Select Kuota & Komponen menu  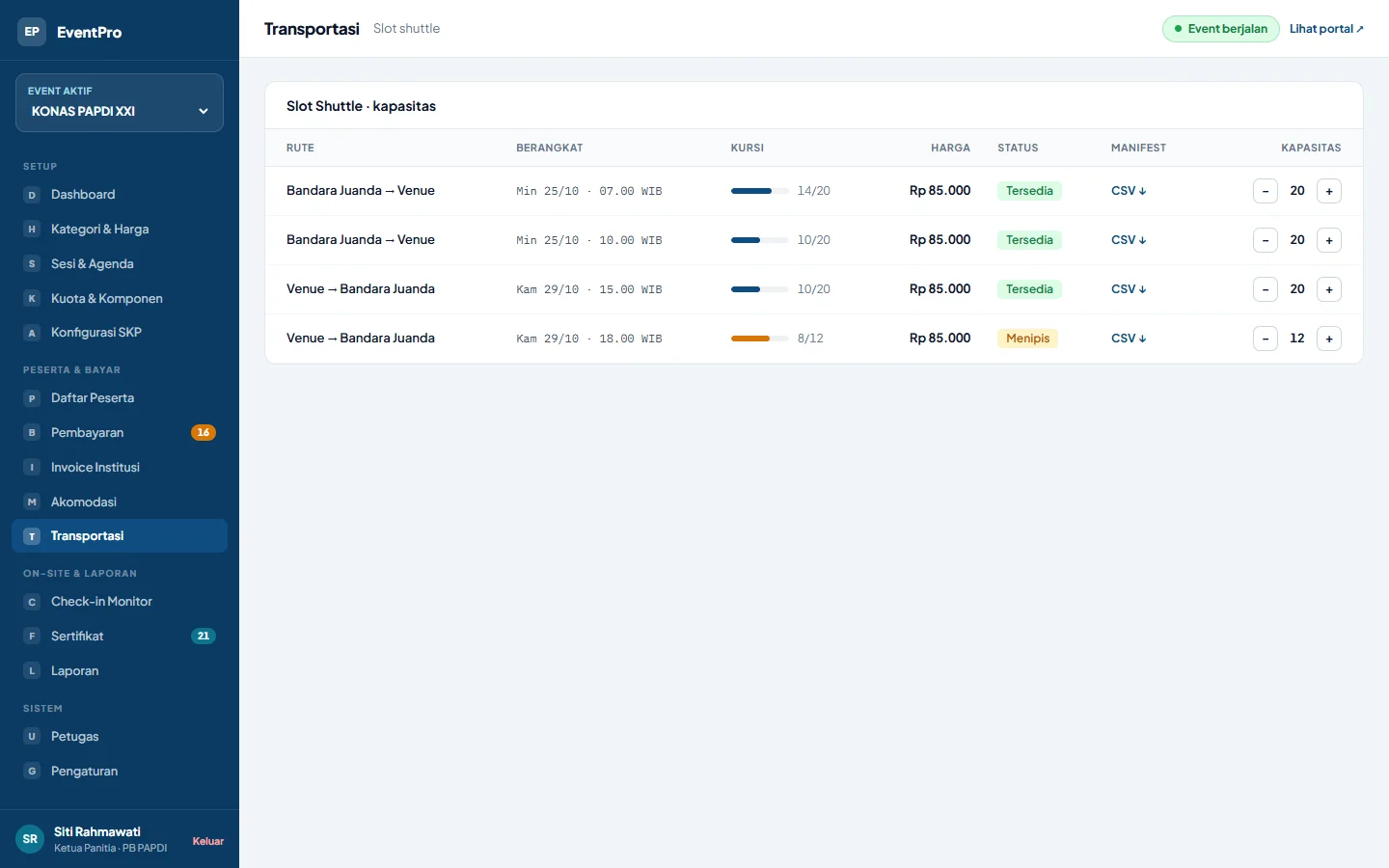pyautogui.click(x=120, y=299)
